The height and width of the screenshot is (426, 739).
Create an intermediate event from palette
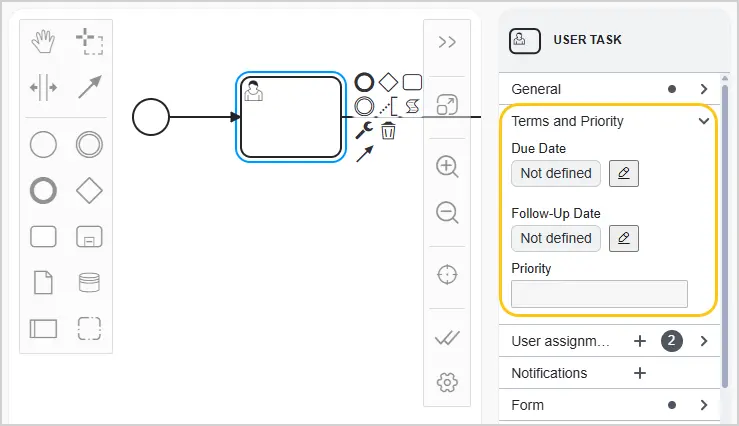(89, 144)
